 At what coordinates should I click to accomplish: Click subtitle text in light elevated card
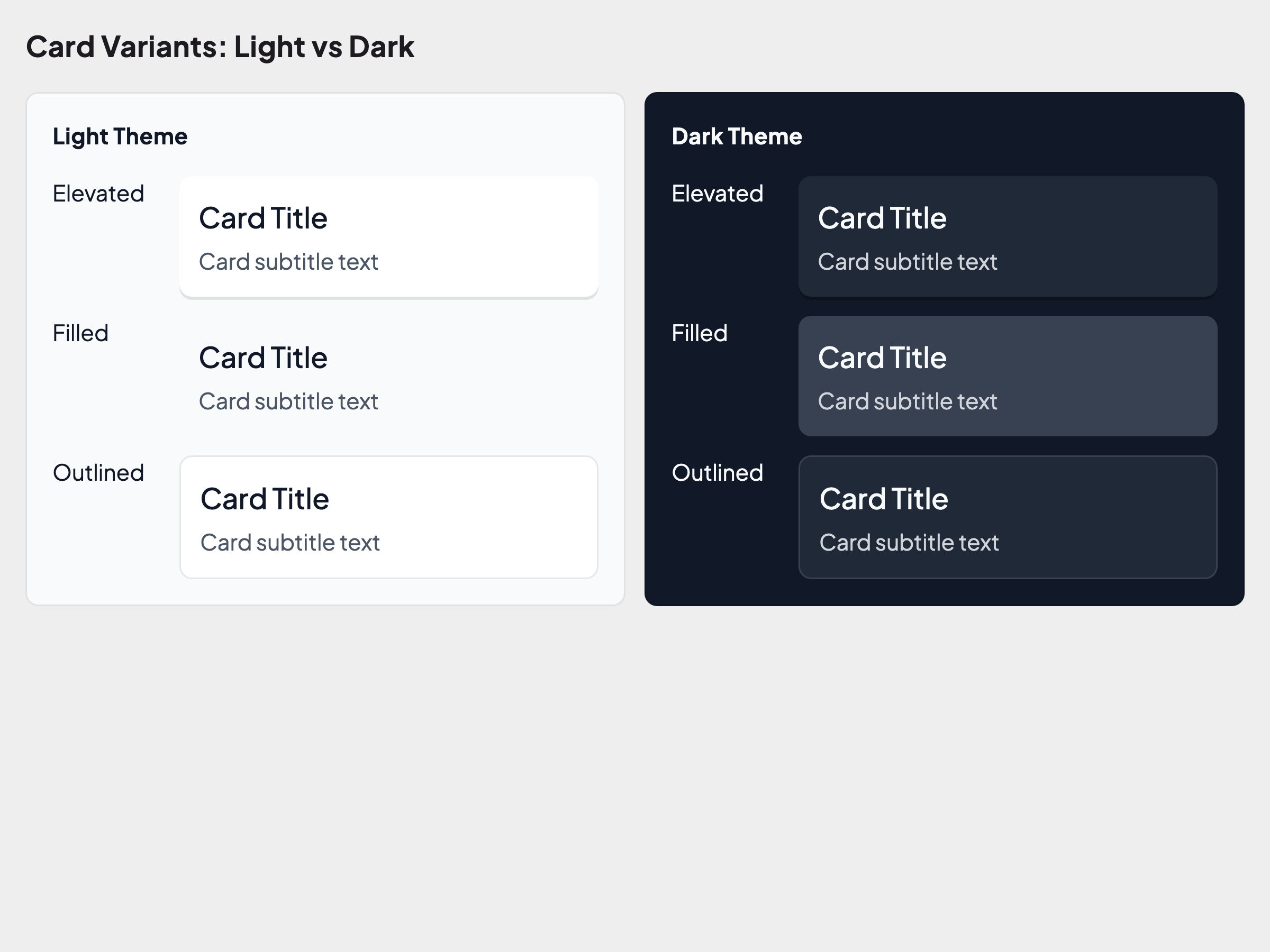288,262
